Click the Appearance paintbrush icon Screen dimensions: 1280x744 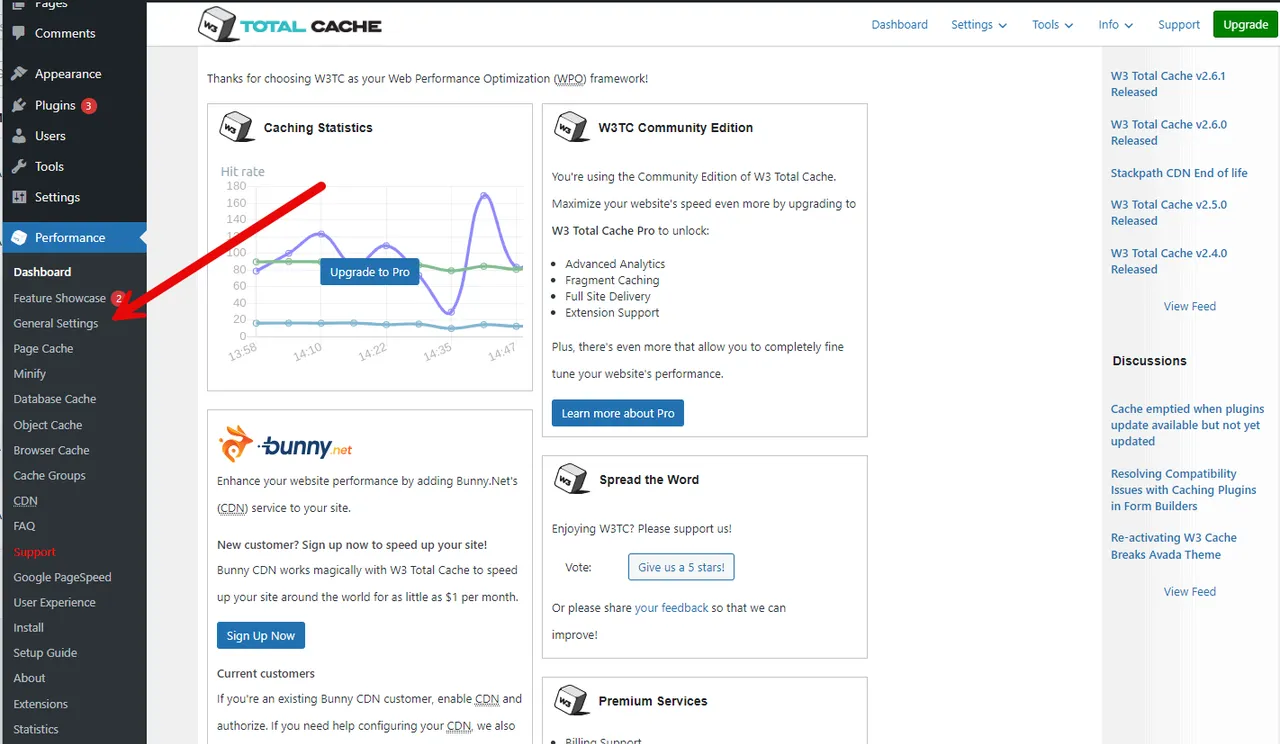(x=19, y=74)
